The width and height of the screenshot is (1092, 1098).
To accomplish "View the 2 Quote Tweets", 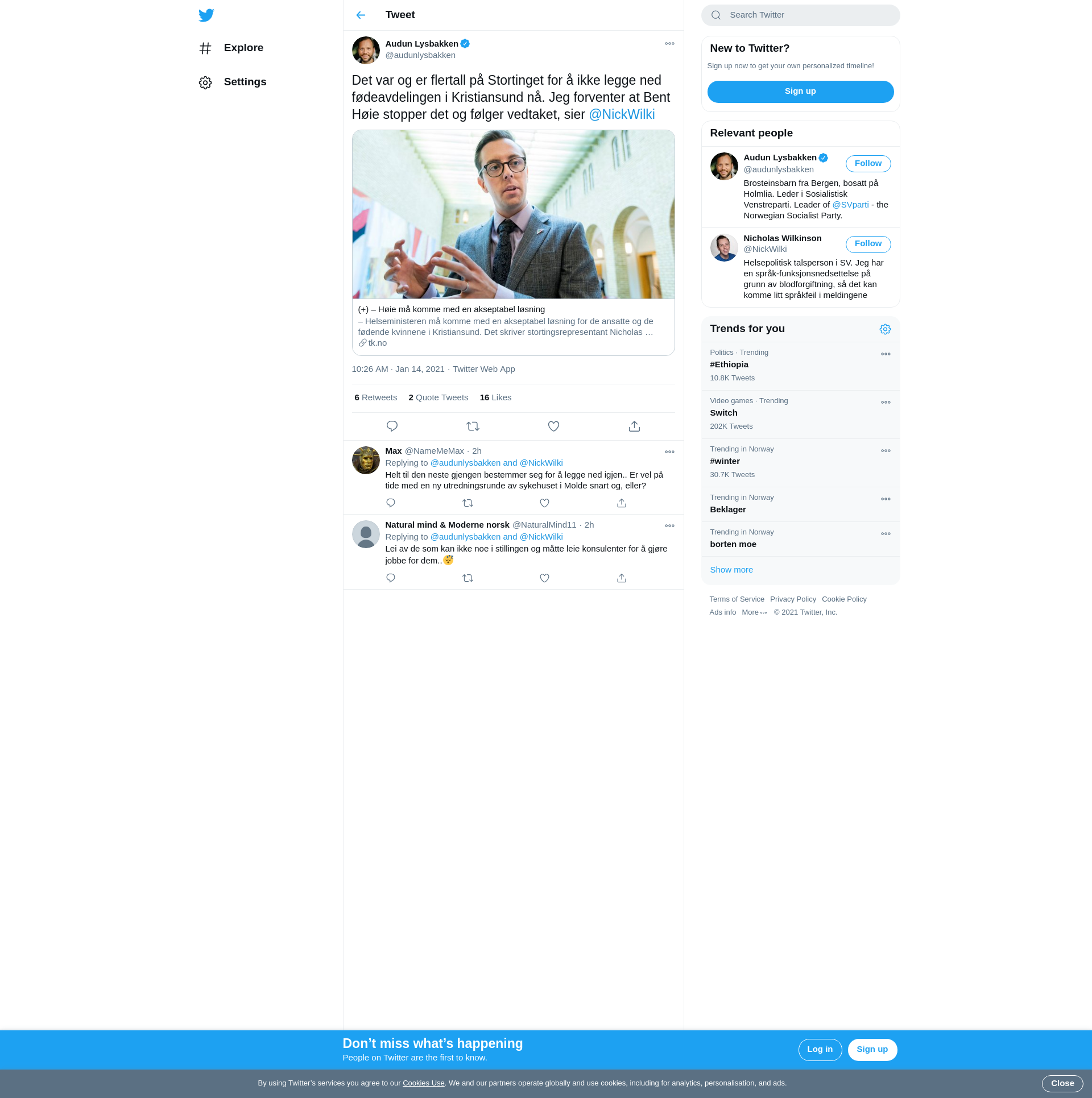I will tap(438, 397).
